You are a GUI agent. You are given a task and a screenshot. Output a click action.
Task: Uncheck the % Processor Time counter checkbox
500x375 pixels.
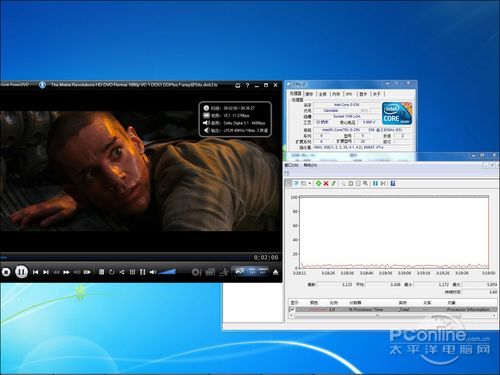(x=292, y=309)
